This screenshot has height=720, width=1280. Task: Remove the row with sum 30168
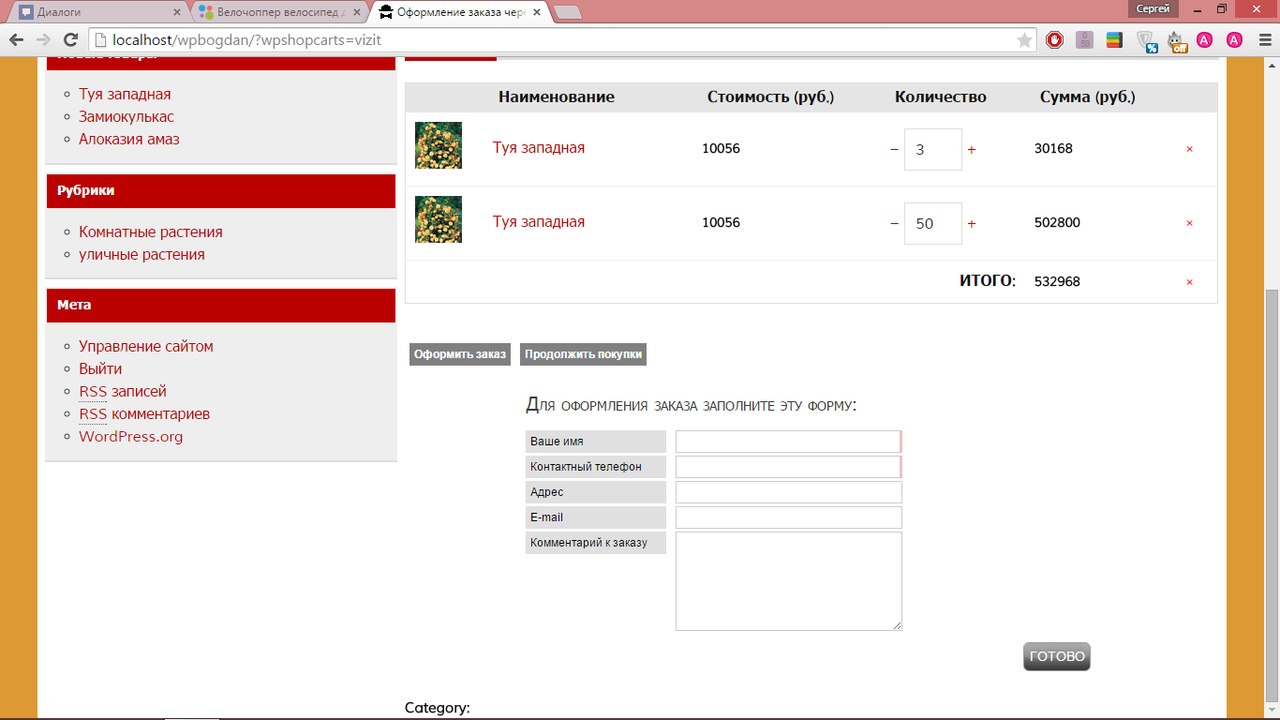pos(1189,149)
